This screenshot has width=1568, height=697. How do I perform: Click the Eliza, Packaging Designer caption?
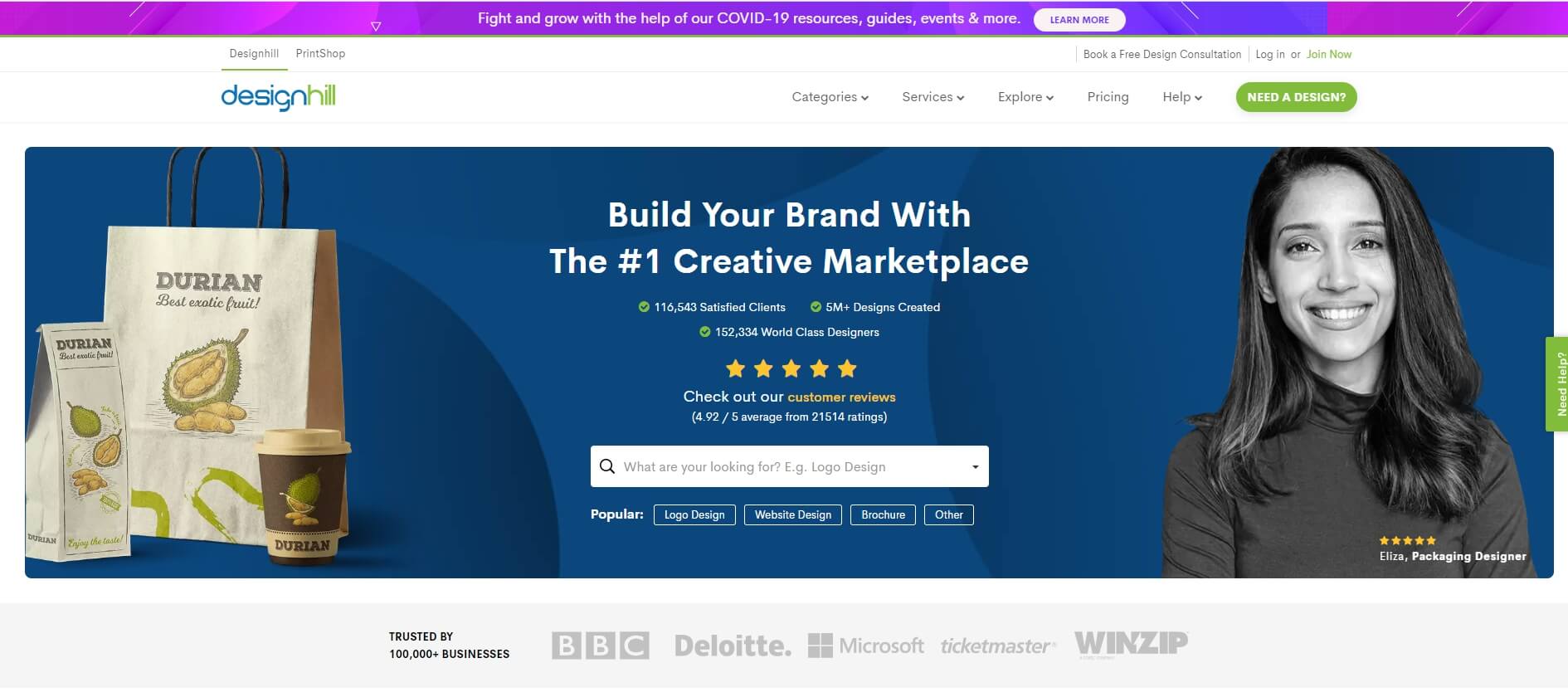coord(1453,556)
